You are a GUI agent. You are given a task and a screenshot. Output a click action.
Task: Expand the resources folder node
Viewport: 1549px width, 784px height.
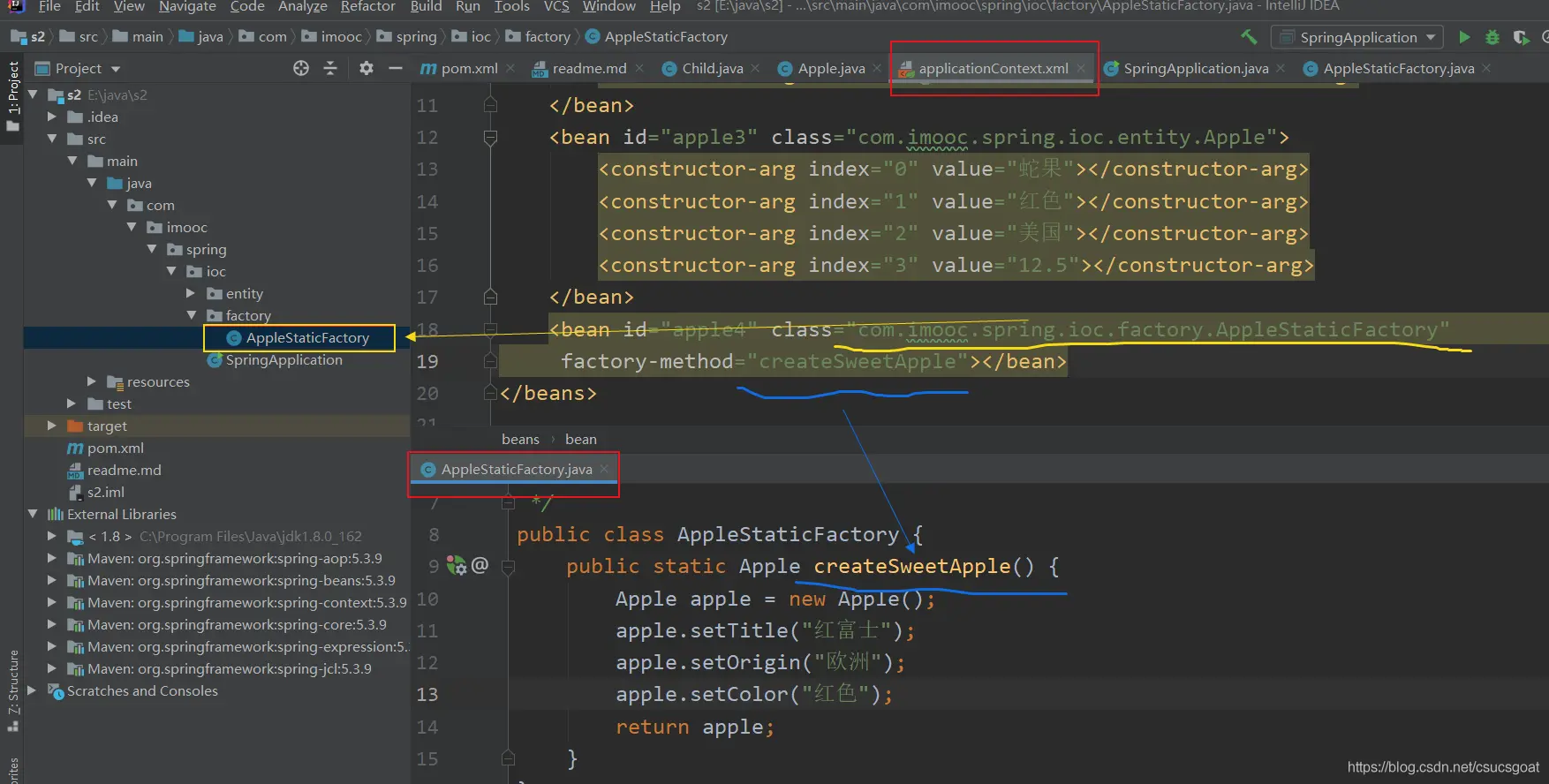(x=92, y=381)
